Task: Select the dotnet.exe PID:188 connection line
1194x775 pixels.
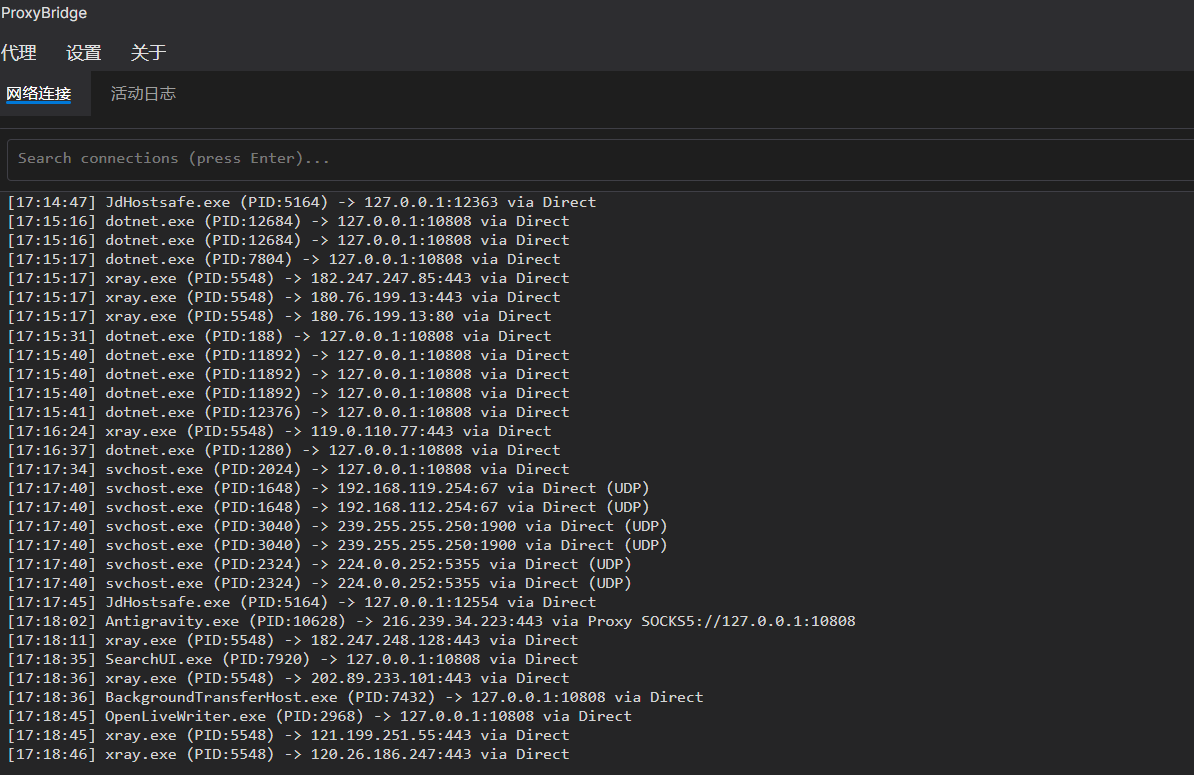Action: coord(279,336)
